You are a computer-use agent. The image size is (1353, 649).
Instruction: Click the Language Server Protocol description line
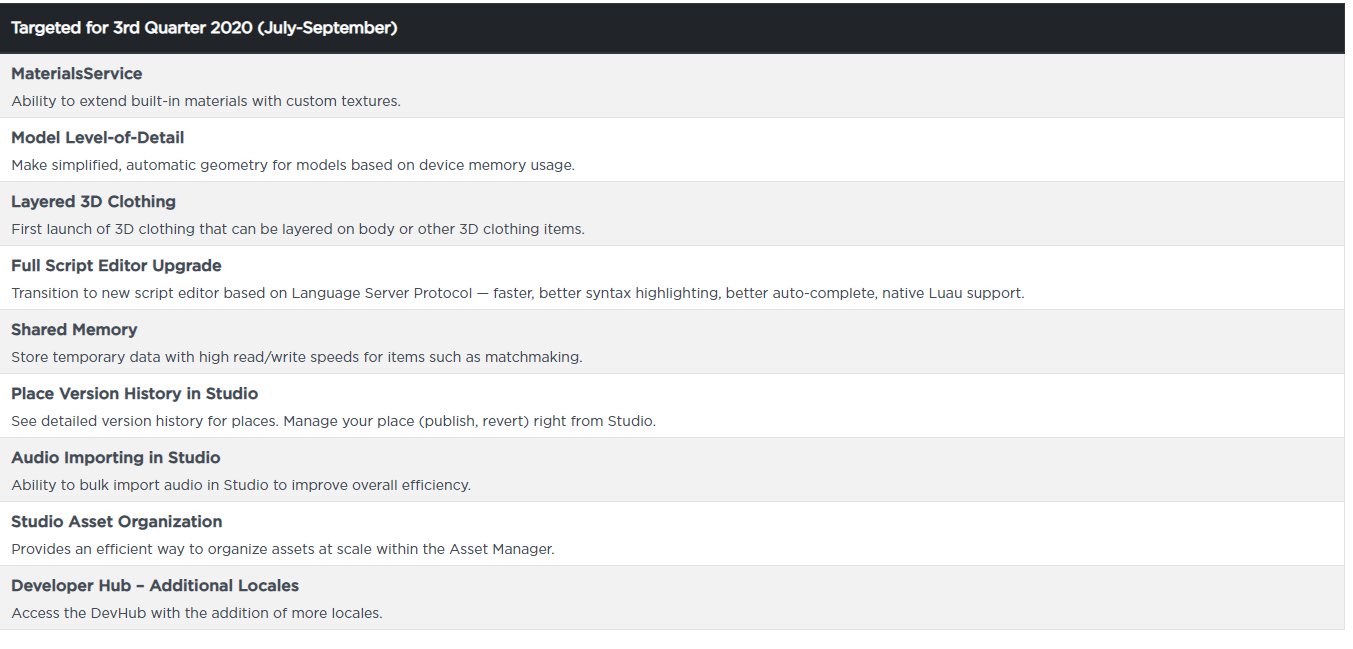click(x=518, y=293)
